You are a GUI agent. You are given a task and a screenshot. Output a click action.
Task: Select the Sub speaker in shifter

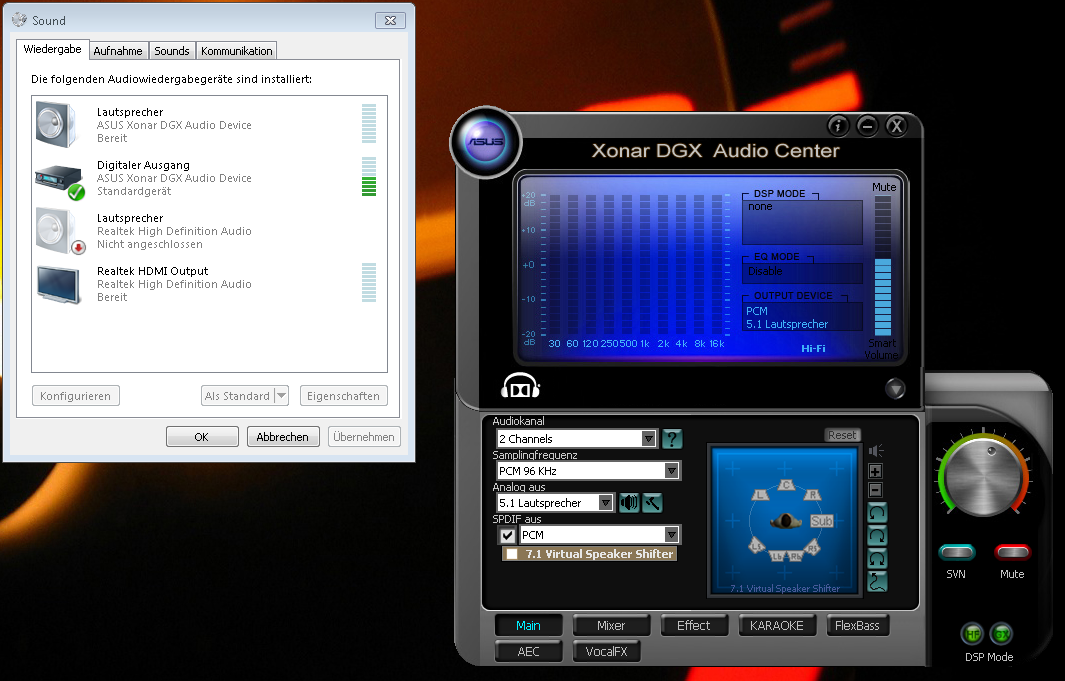821,521
